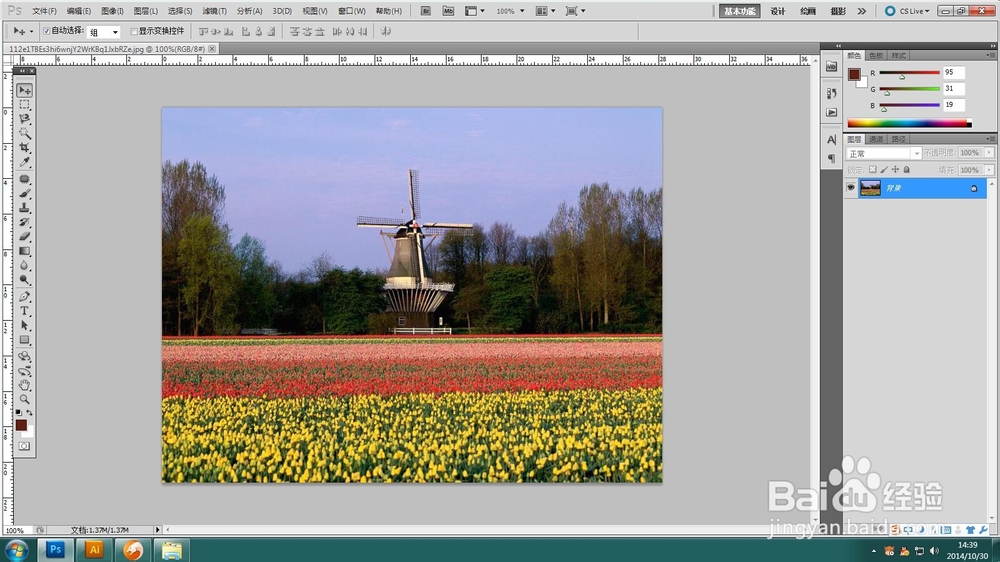Select the Crop tool
The image size is (1000, 562).
point(24,147)
